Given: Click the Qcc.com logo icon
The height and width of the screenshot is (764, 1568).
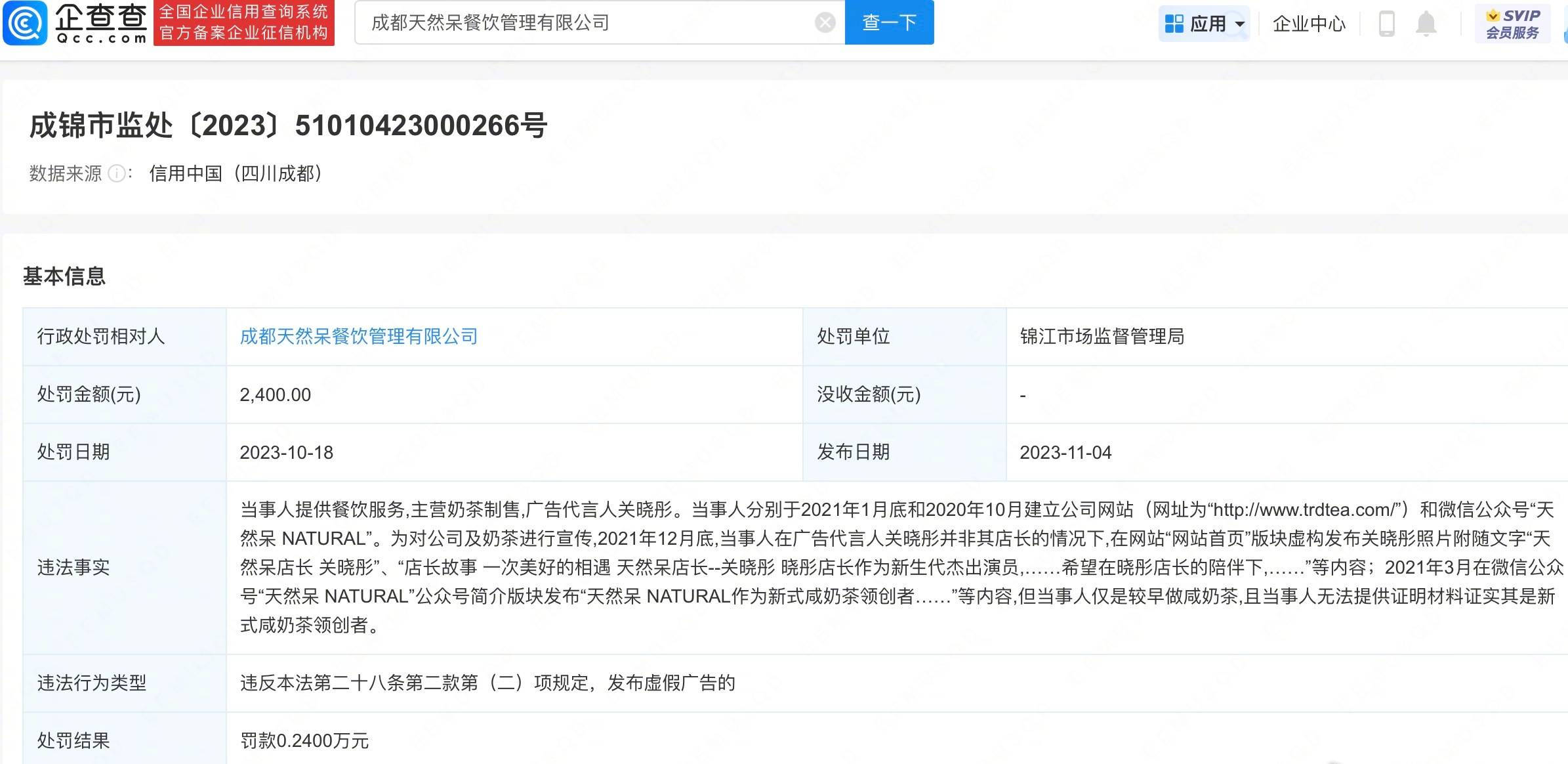Looking at the screenshot, I should (x=25, y=23).
